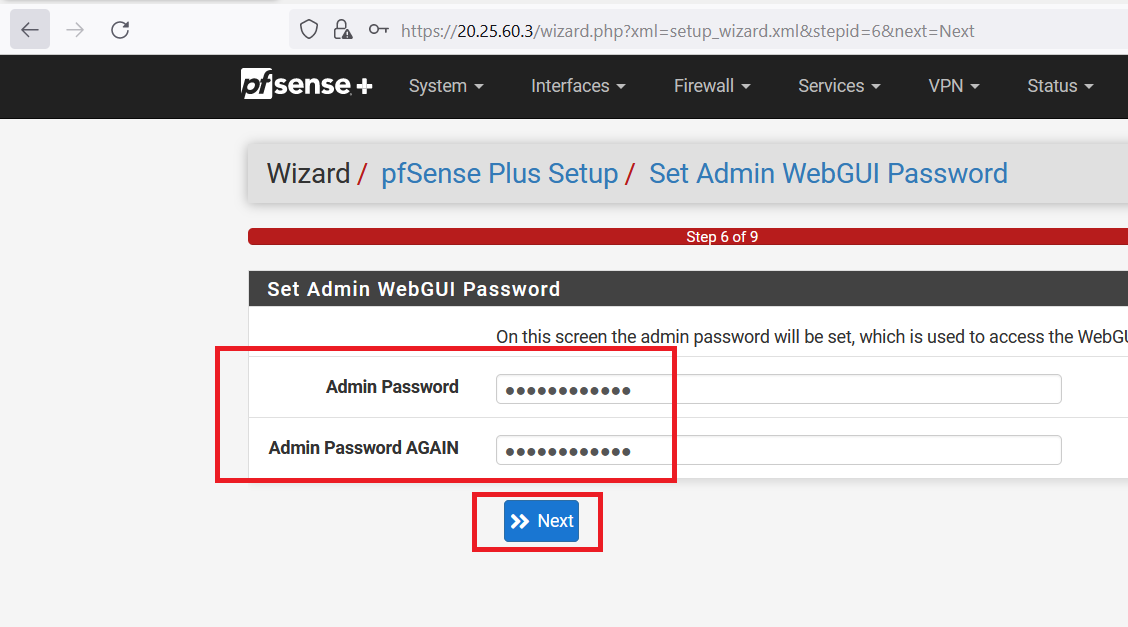
Task: Open the System dropdown menu
Action: [x=446, y=86]
